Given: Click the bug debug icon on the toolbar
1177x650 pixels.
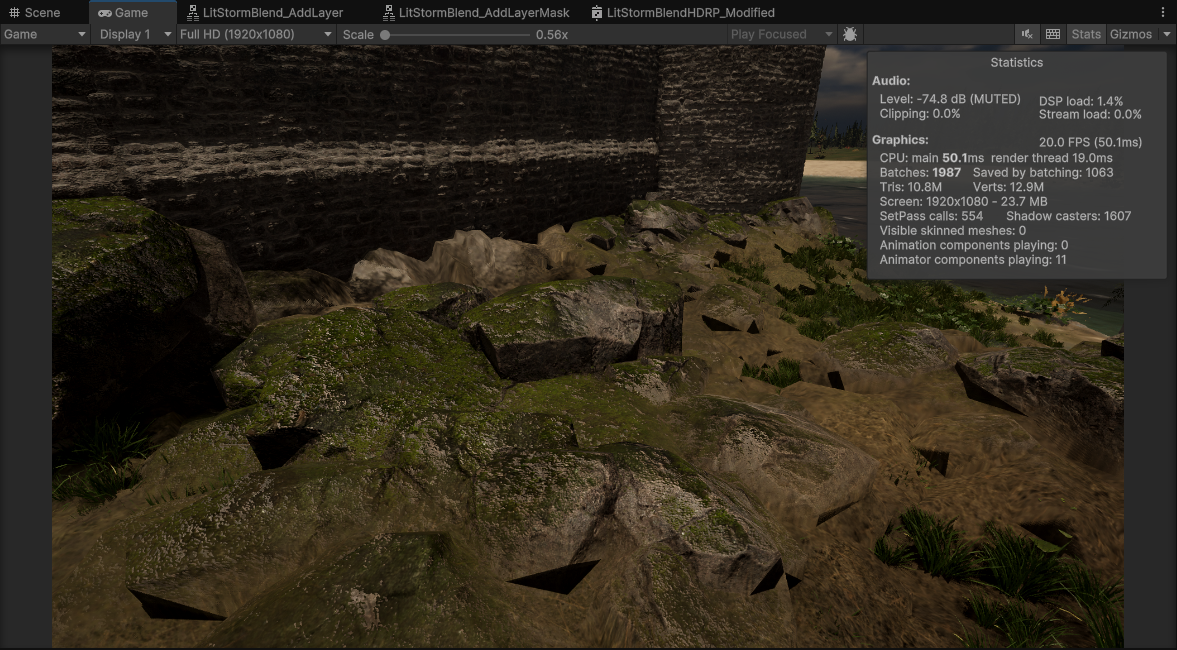Looking at the screenshot, I should click(850, 33).
